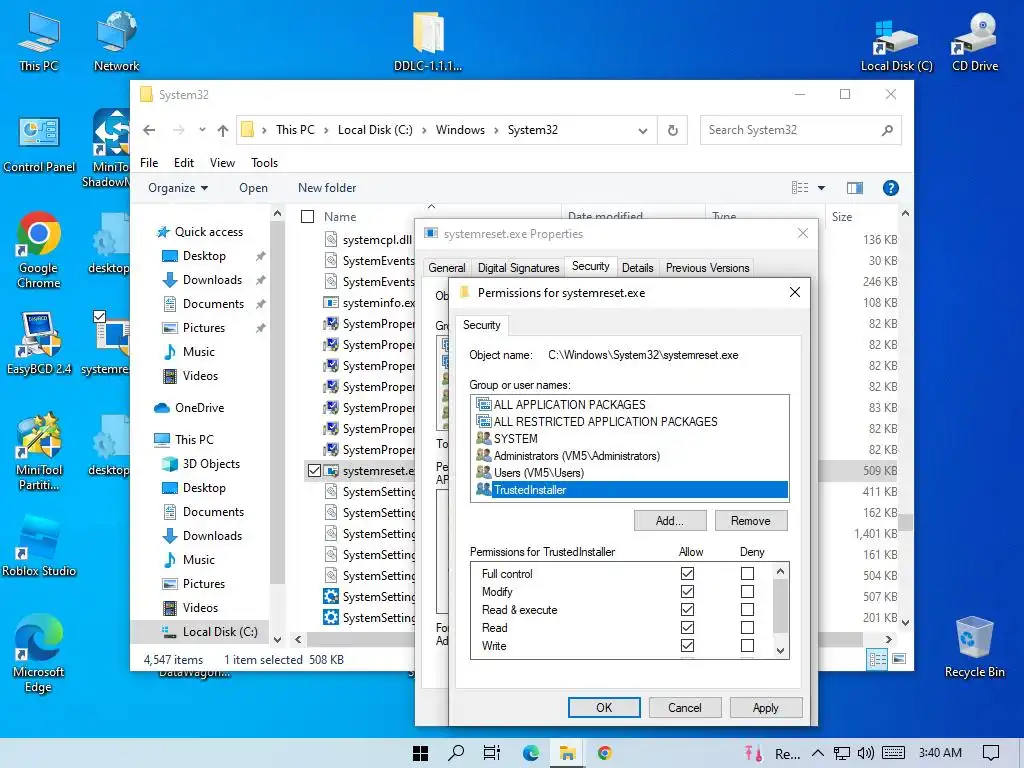
Task: Open recent locations dropdown arrow
Action: [202, 130]
